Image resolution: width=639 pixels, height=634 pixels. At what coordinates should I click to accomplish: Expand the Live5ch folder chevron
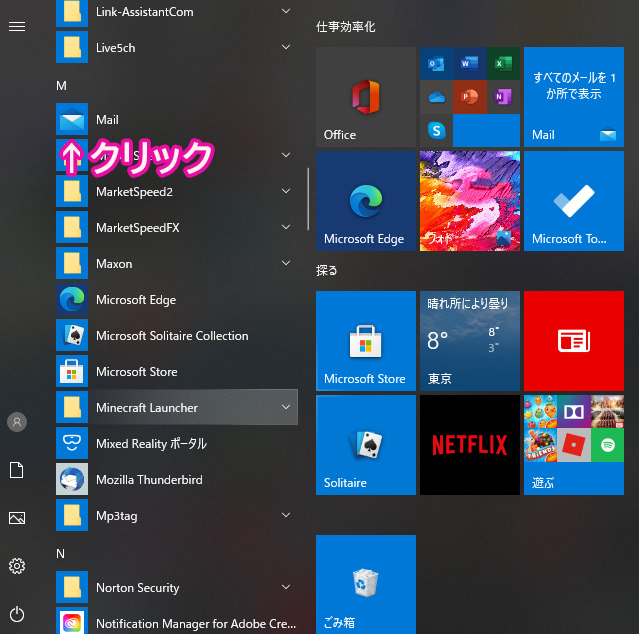[x=286, y=47]
